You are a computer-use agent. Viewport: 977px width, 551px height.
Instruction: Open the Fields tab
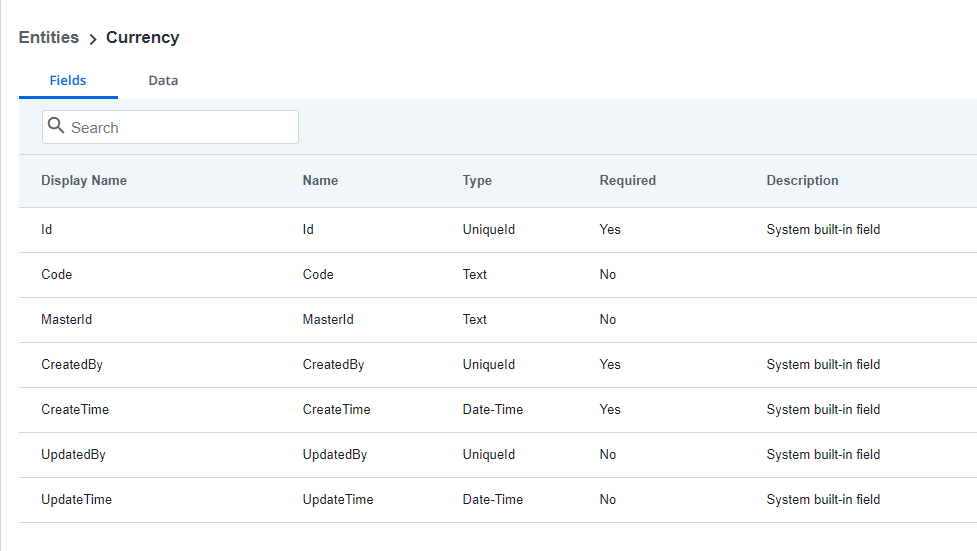tap(68, 80)
